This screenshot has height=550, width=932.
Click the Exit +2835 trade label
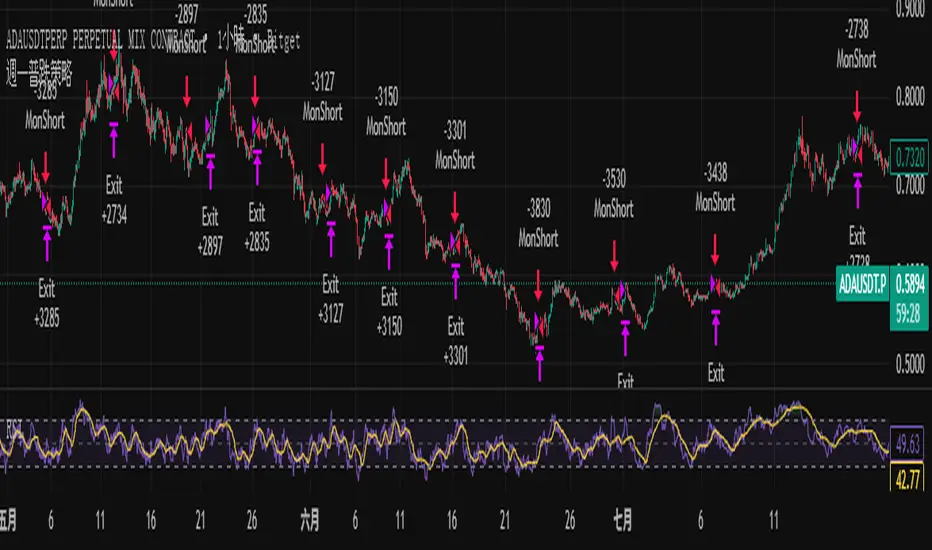coord(257,227)
